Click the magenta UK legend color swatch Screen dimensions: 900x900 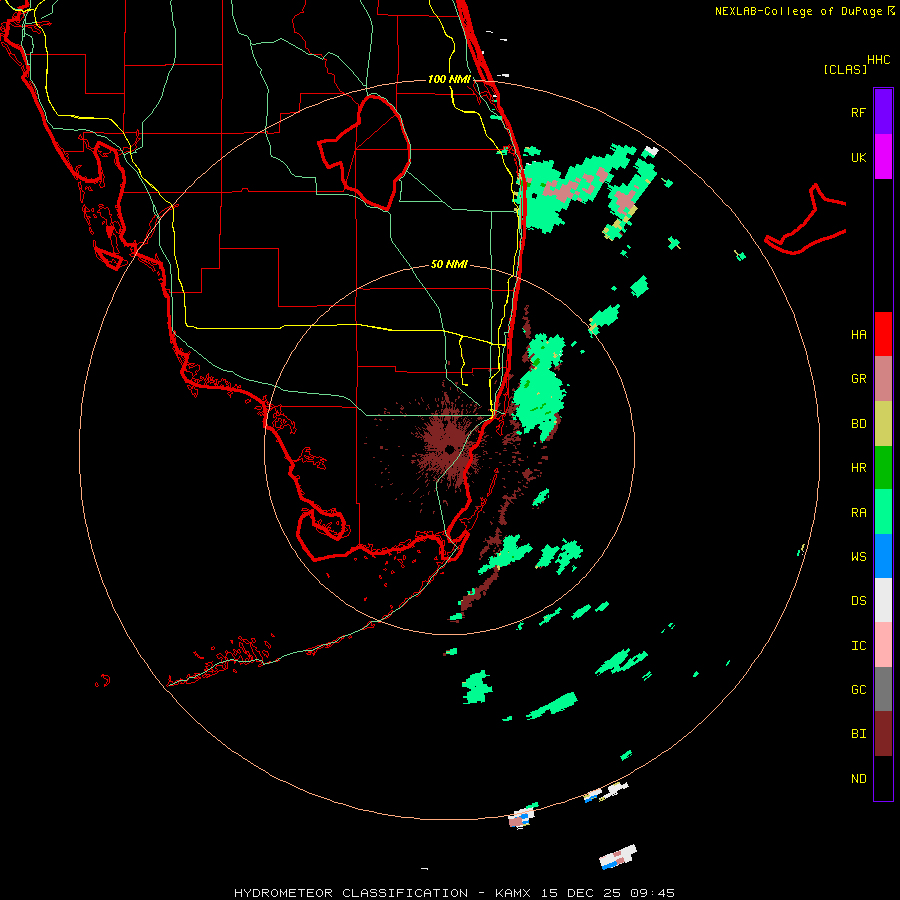[x=883, y=156]
